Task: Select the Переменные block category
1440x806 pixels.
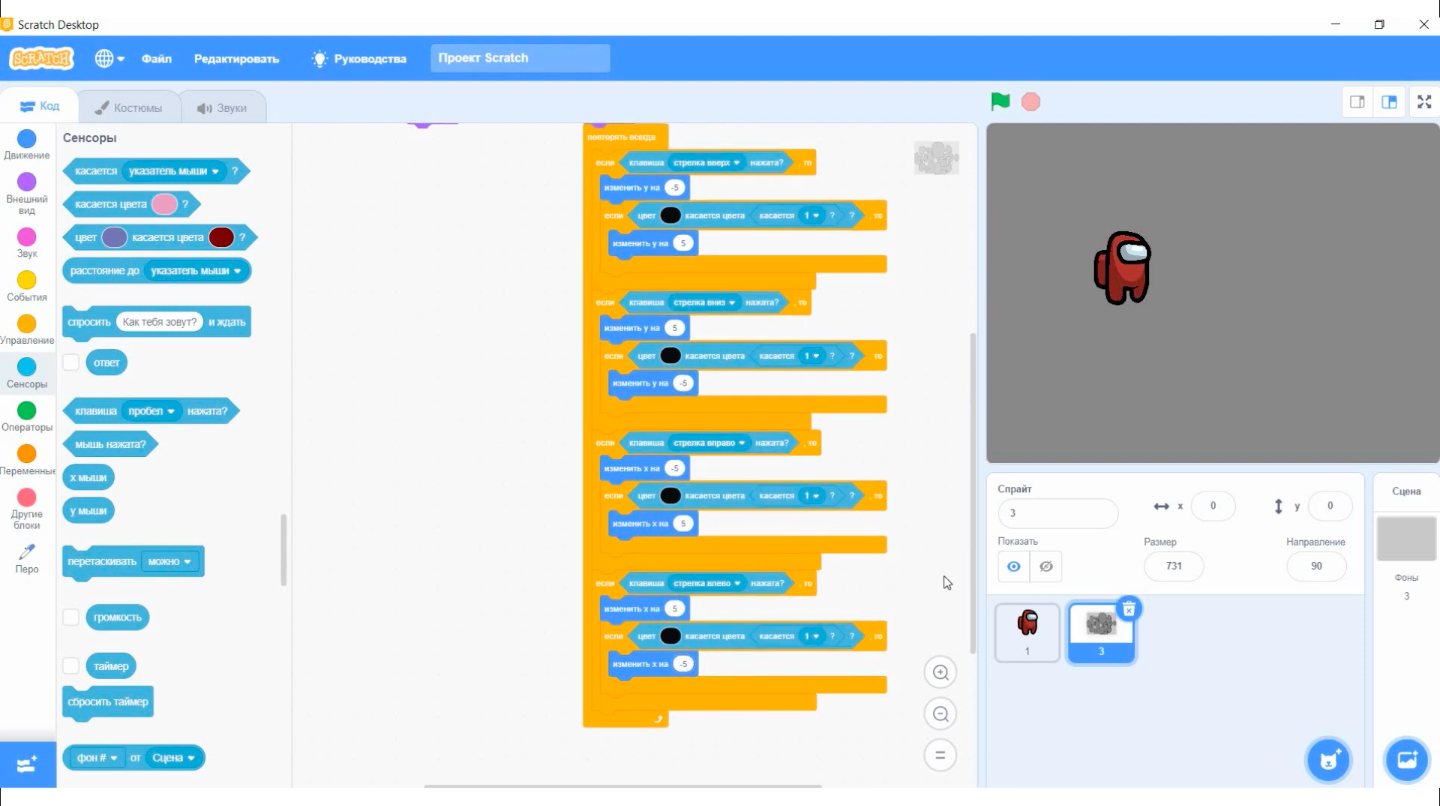Action: [x=27, y=460]
